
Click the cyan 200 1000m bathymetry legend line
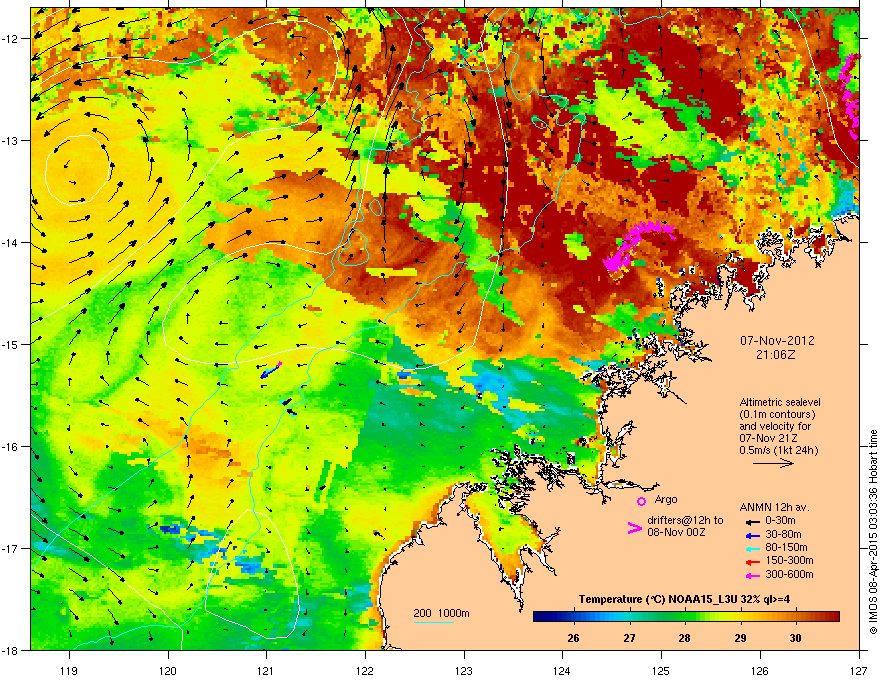434,622
